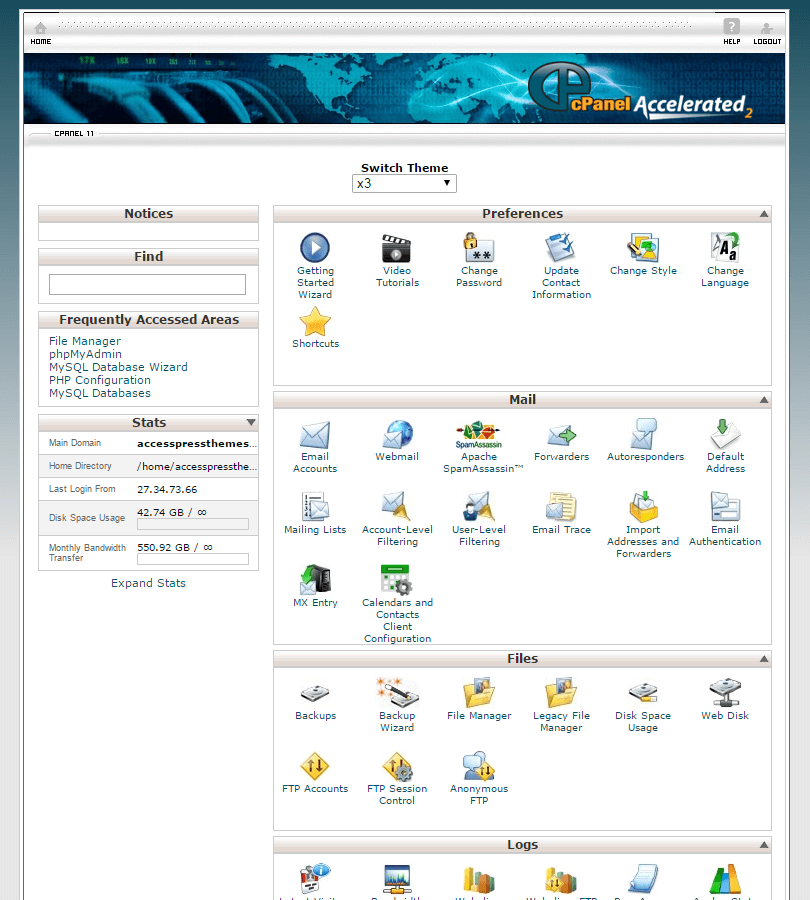Open the Disk Space Usage icon

point(643,693)
